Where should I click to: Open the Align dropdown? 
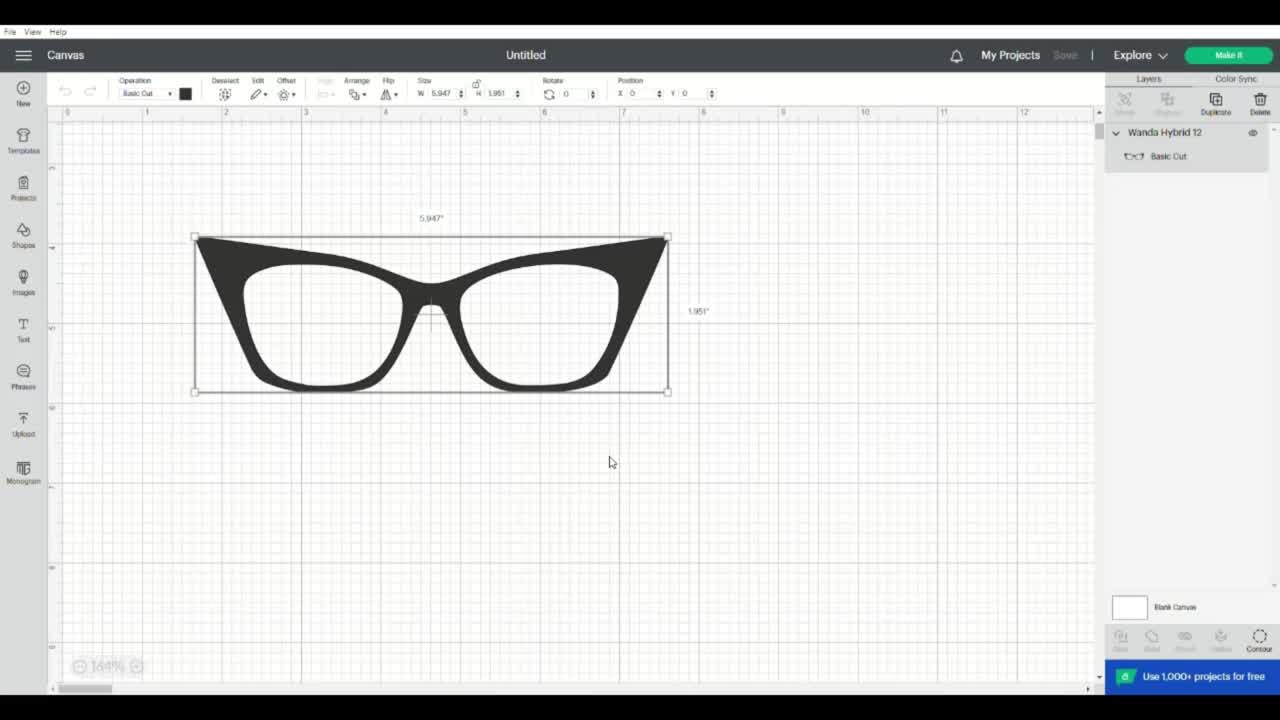(325, 94)
